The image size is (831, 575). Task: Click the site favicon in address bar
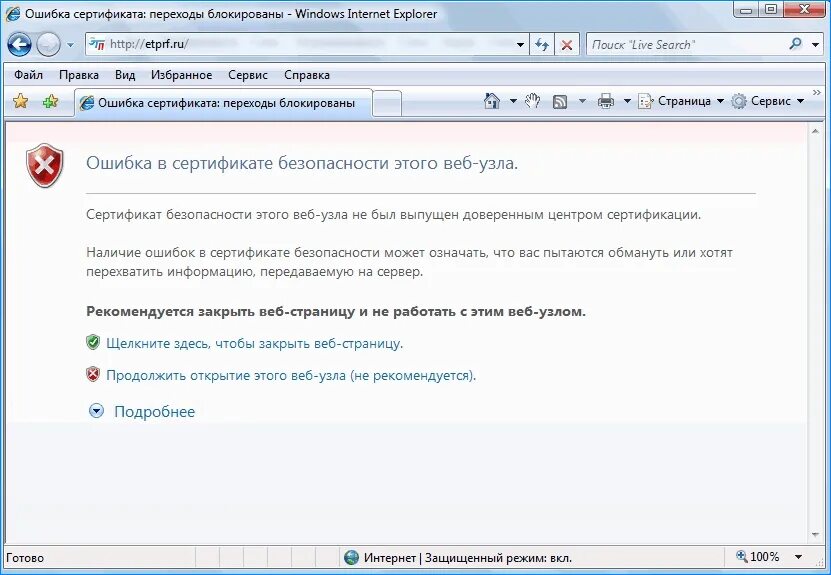point(96,44)
